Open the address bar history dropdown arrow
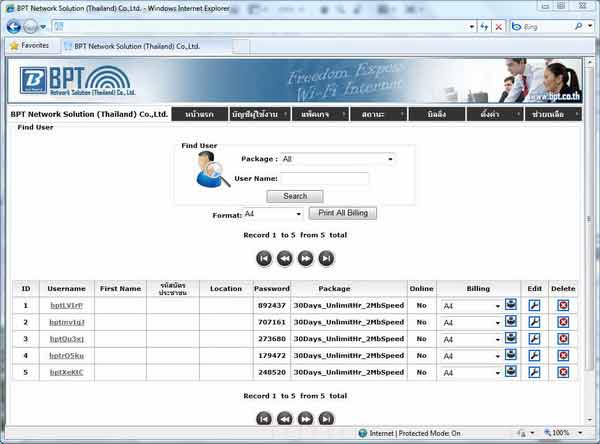 471,27
